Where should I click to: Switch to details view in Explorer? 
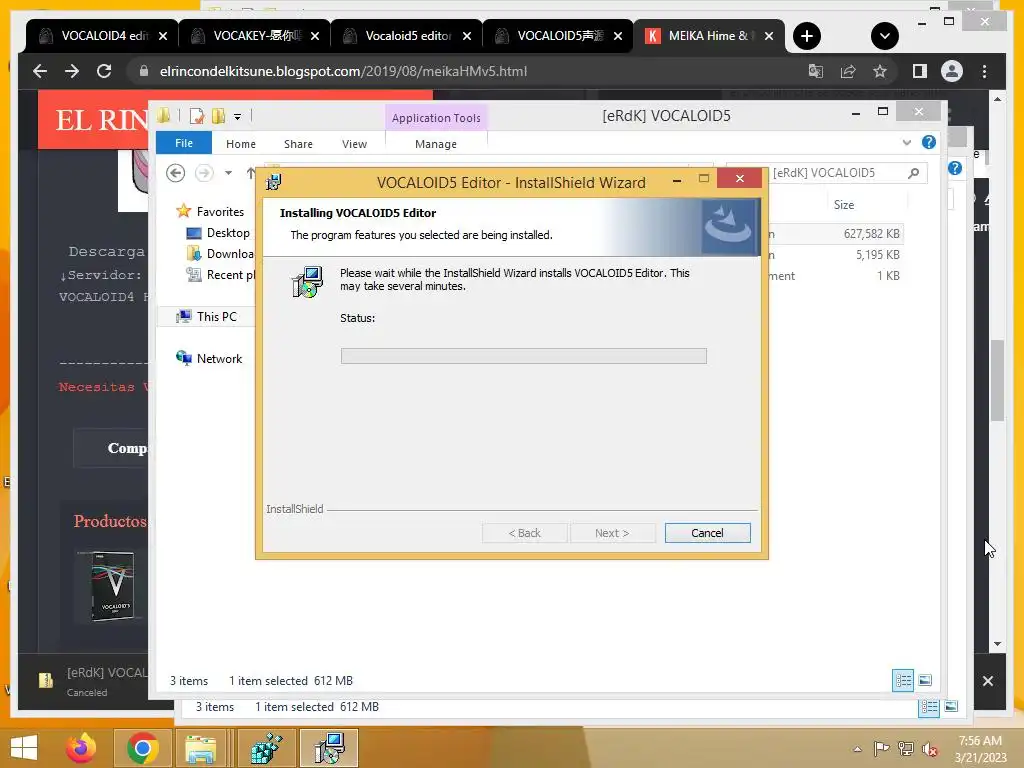903,680
